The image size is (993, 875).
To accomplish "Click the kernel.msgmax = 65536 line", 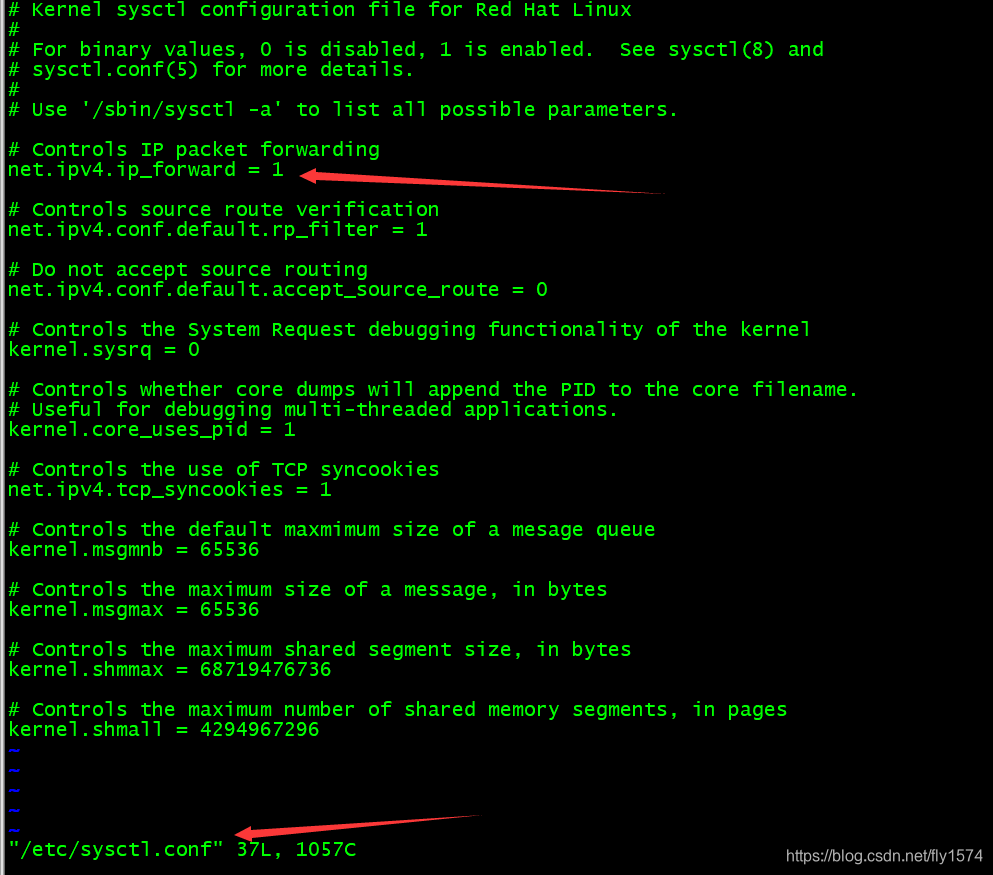I will point(134,610).
